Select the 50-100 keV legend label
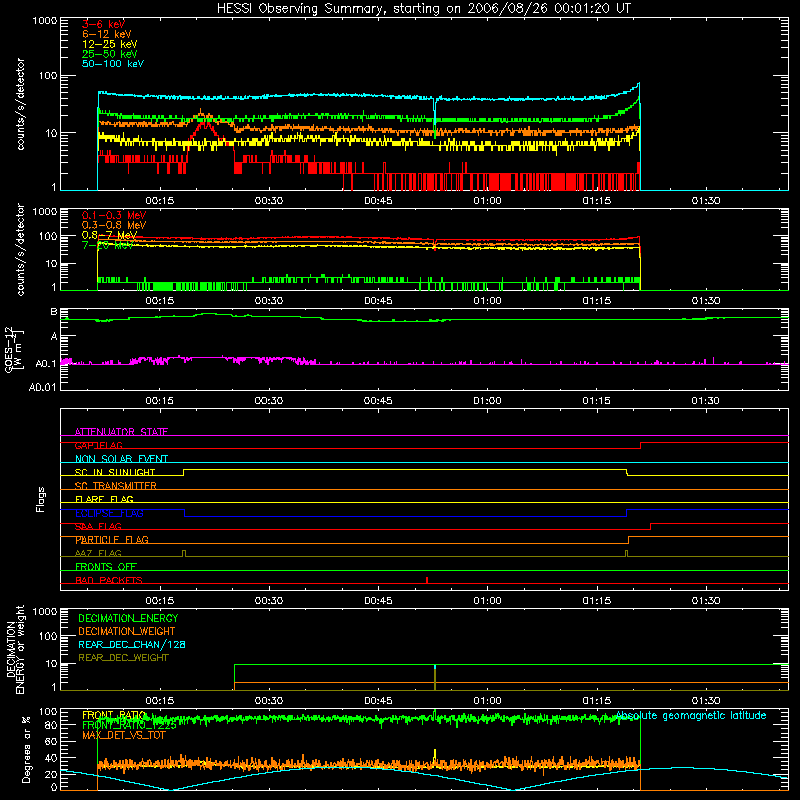 113,64
